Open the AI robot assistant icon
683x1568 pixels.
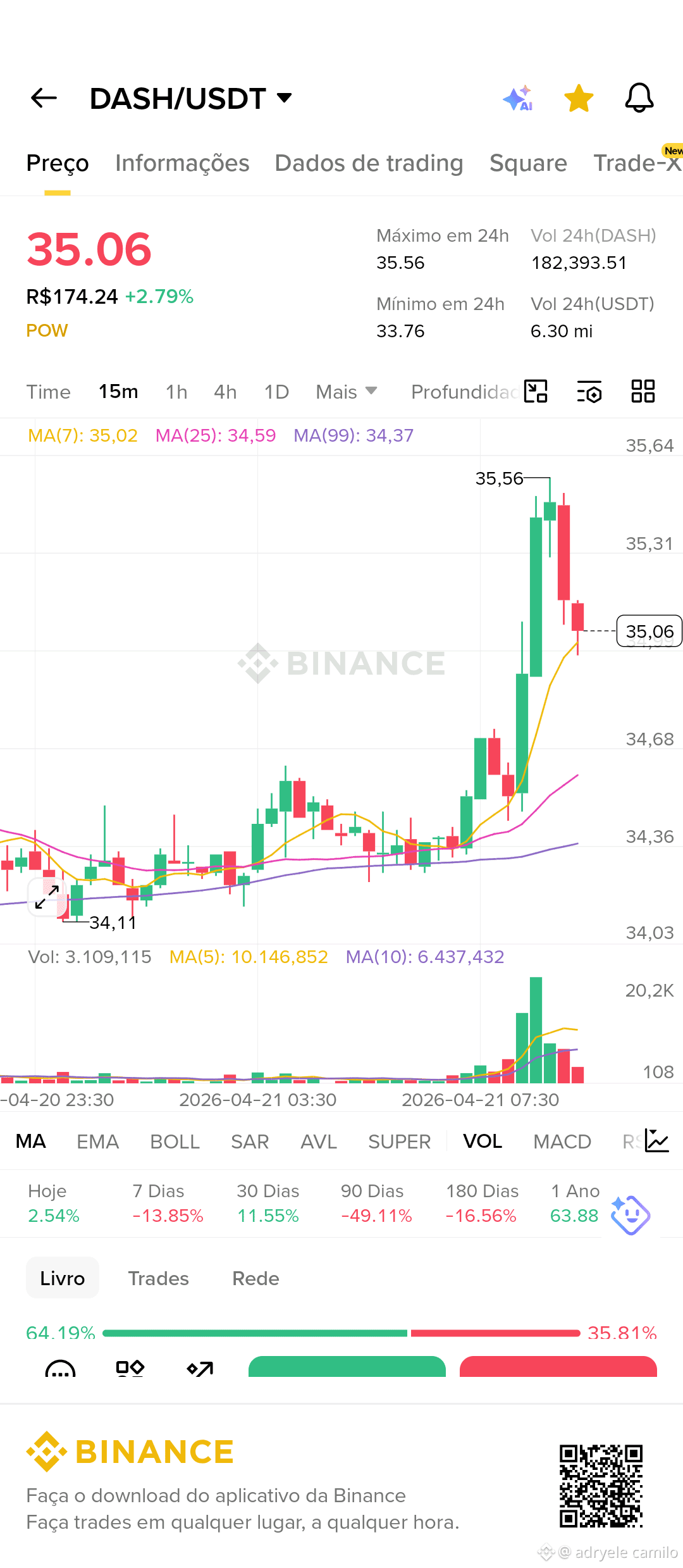point(631,1215)
